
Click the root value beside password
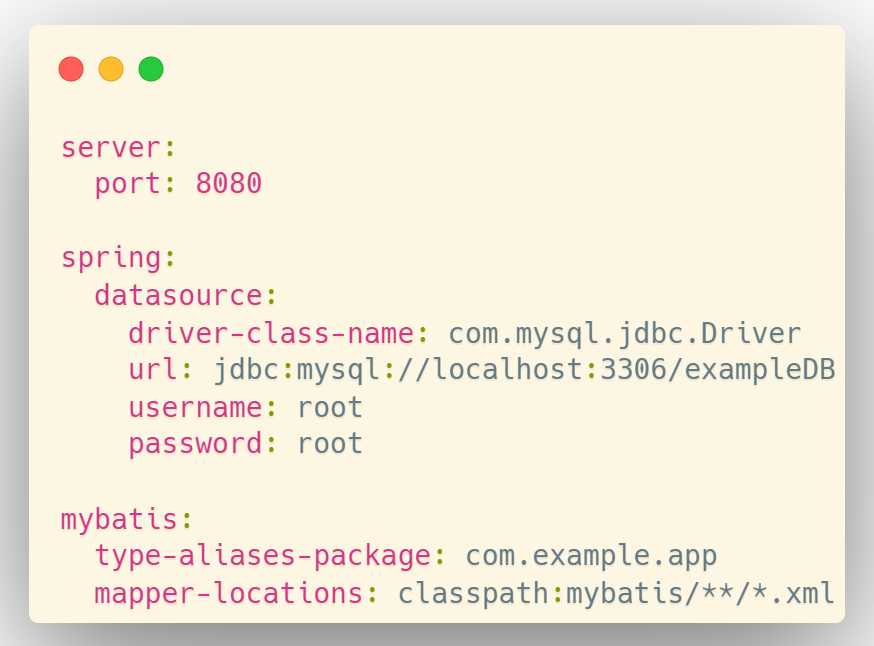tap(329, 444)
